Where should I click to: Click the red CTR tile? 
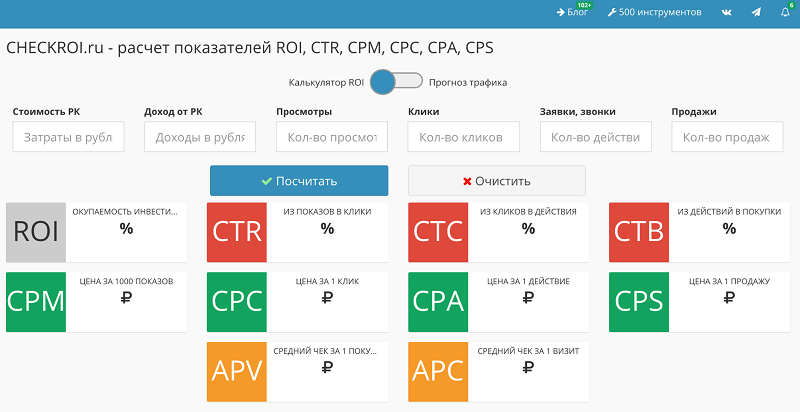click(237, 232)
